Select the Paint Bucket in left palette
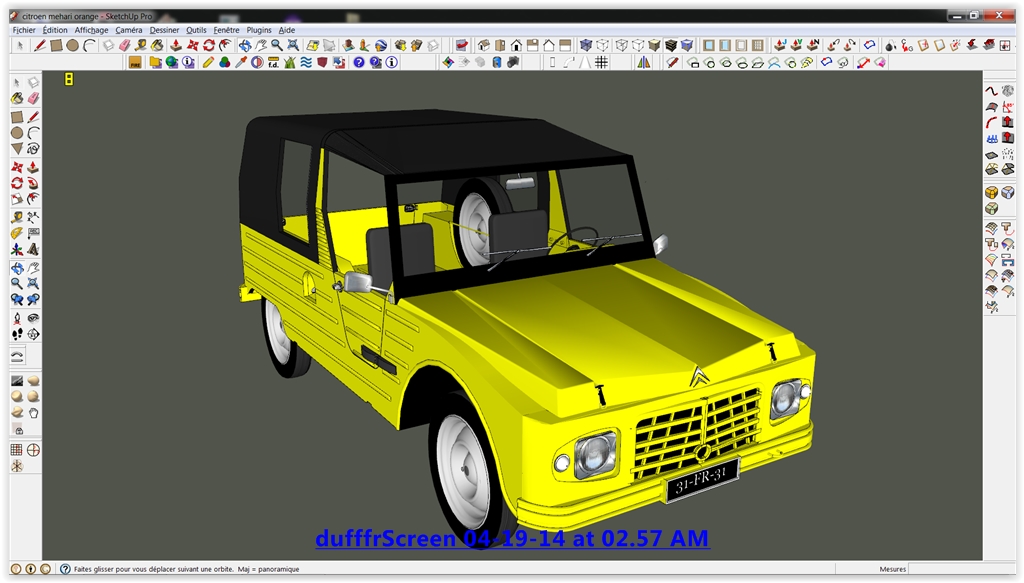This screenshot has width=1024, height=583. [x=17, y=99]
